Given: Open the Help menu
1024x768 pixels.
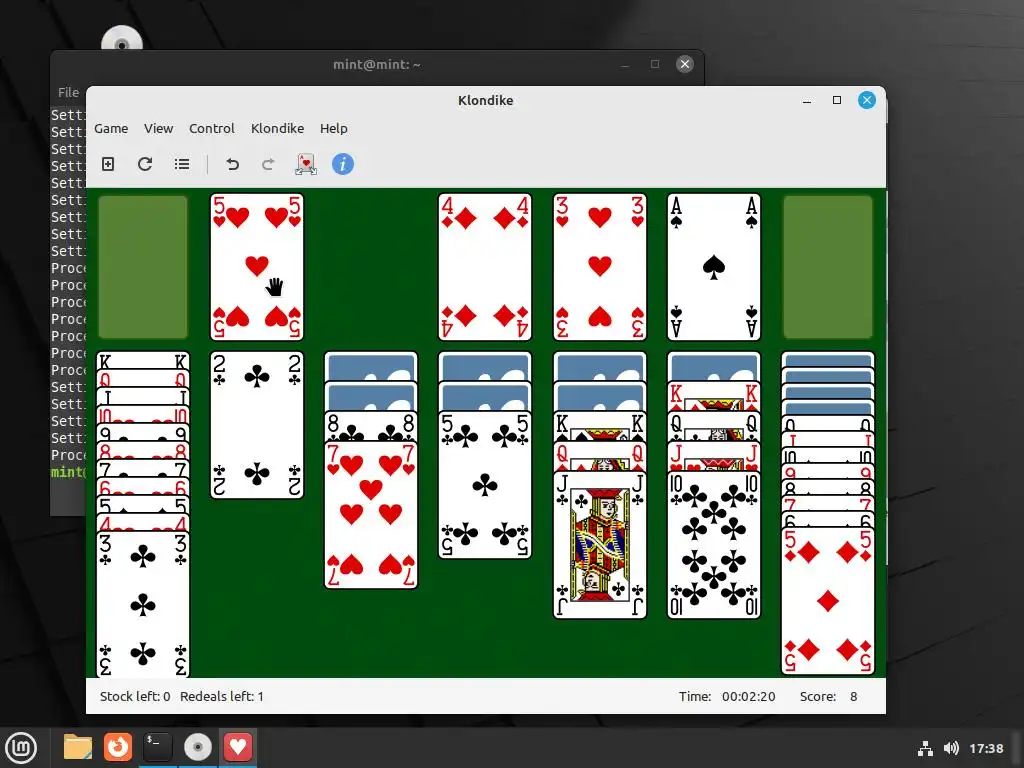Looking at the screenshot, I should (x=334, y=129).
